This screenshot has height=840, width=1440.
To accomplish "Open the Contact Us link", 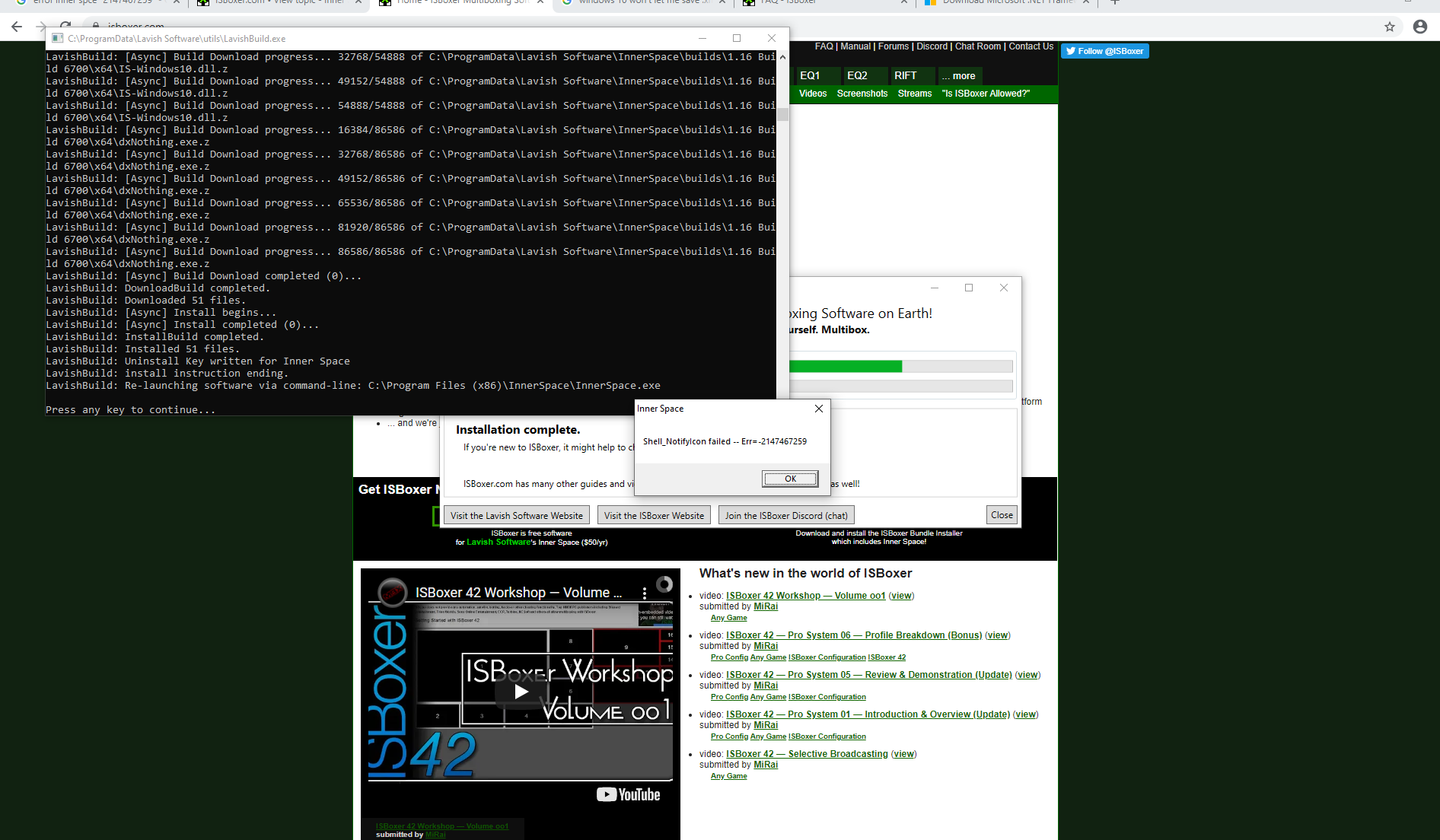I will pos(1031,46).
